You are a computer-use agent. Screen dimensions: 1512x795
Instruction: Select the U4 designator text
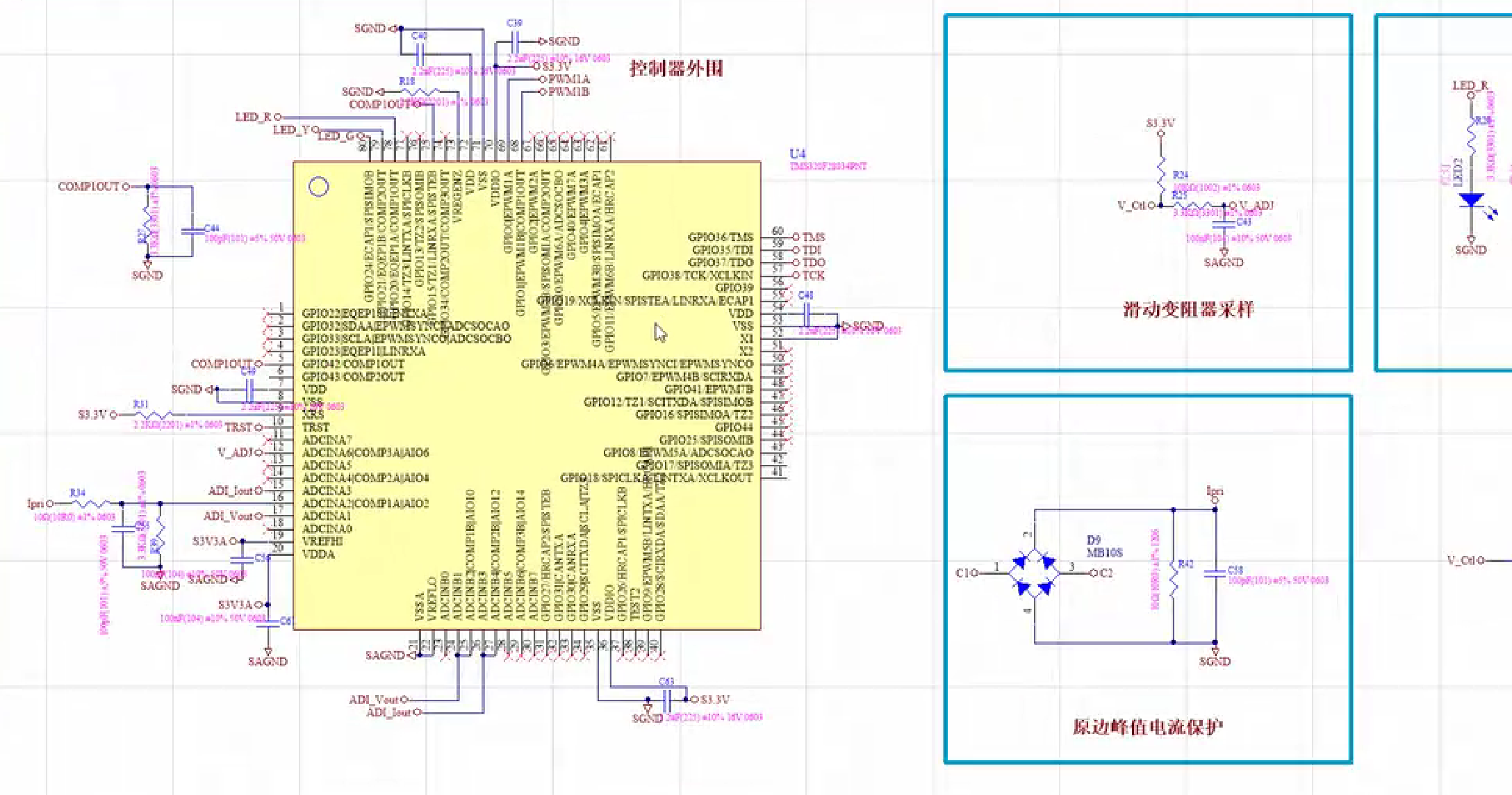(x=798, y=154)
